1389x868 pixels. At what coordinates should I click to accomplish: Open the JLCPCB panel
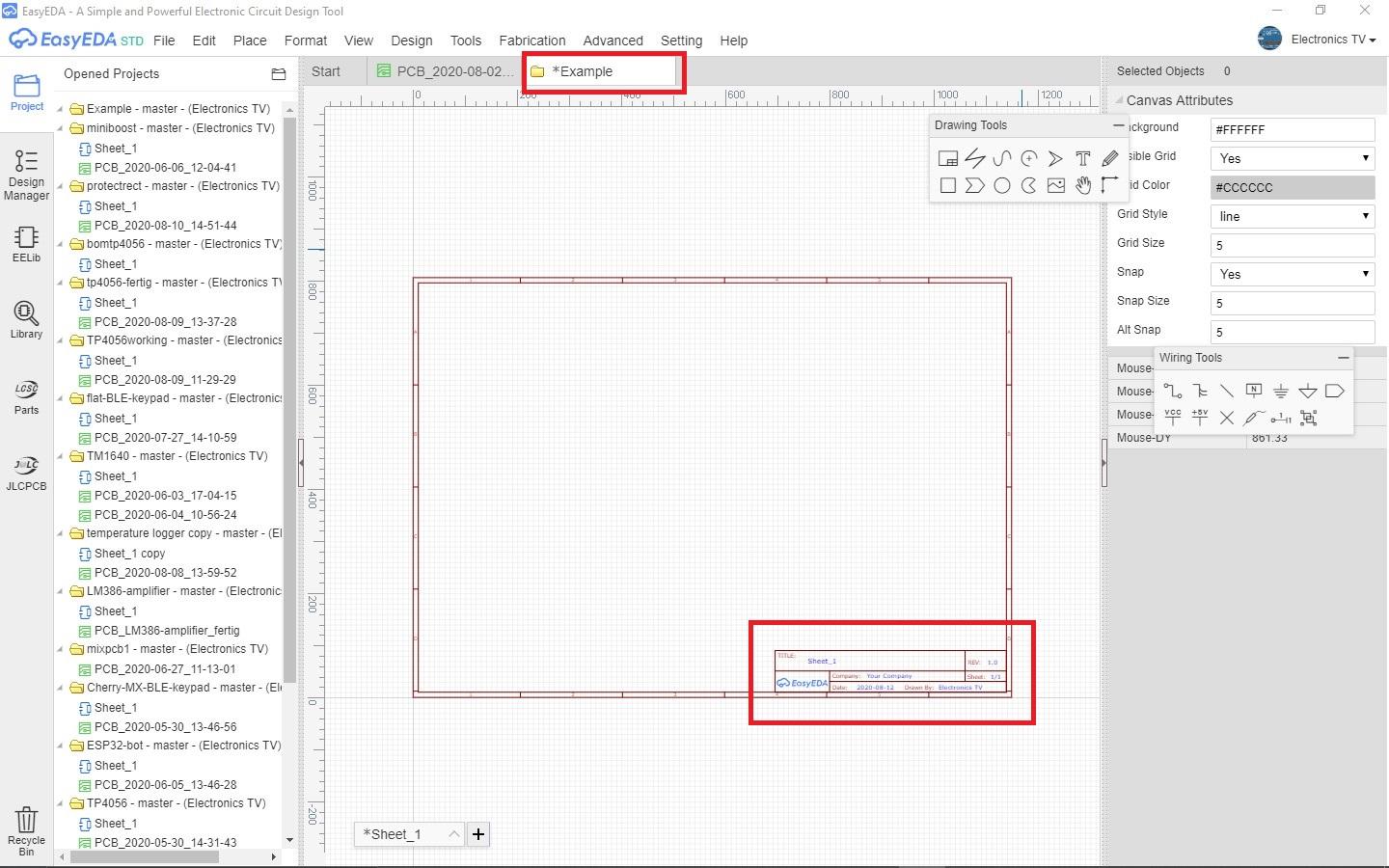[x=26, y=474]
